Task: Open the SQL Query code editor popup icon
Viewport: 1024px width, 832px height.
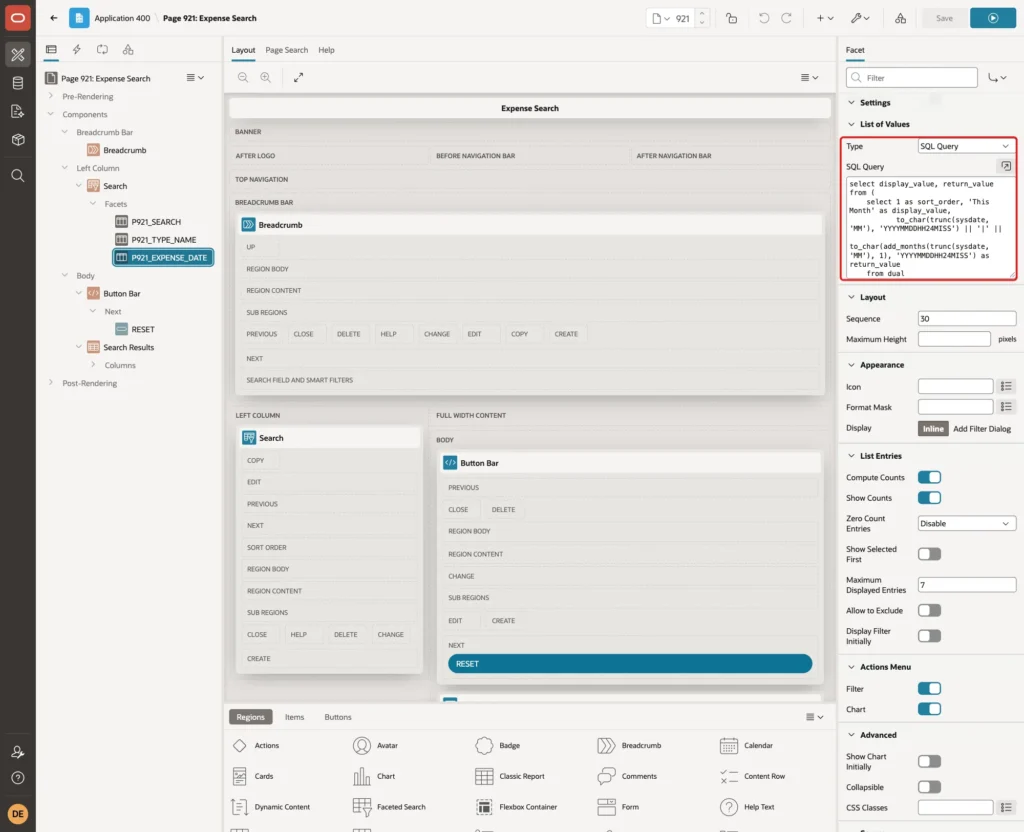Action: point(1006,166)
